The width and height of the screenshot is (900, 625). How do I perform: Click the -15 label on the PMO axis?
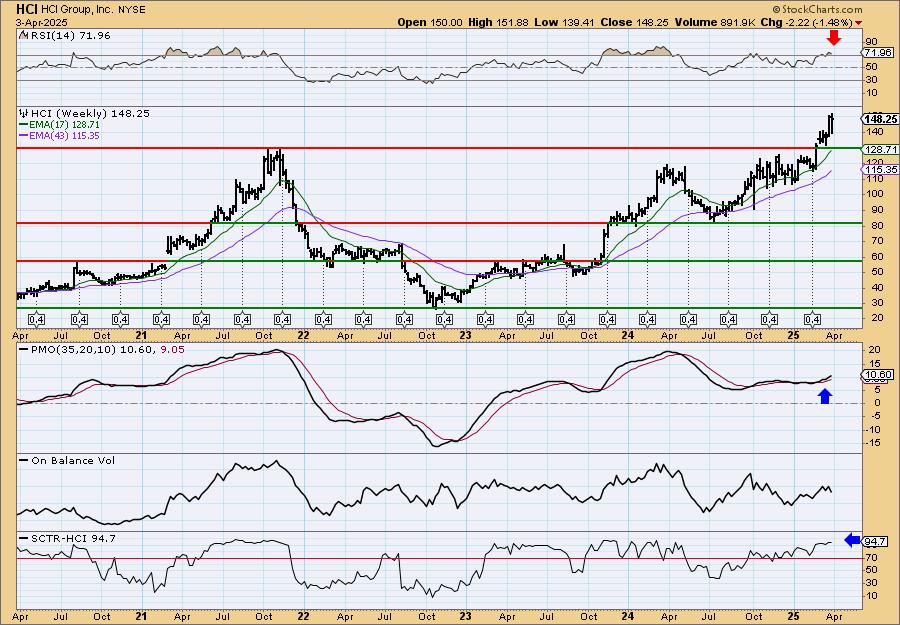(874, 442)
